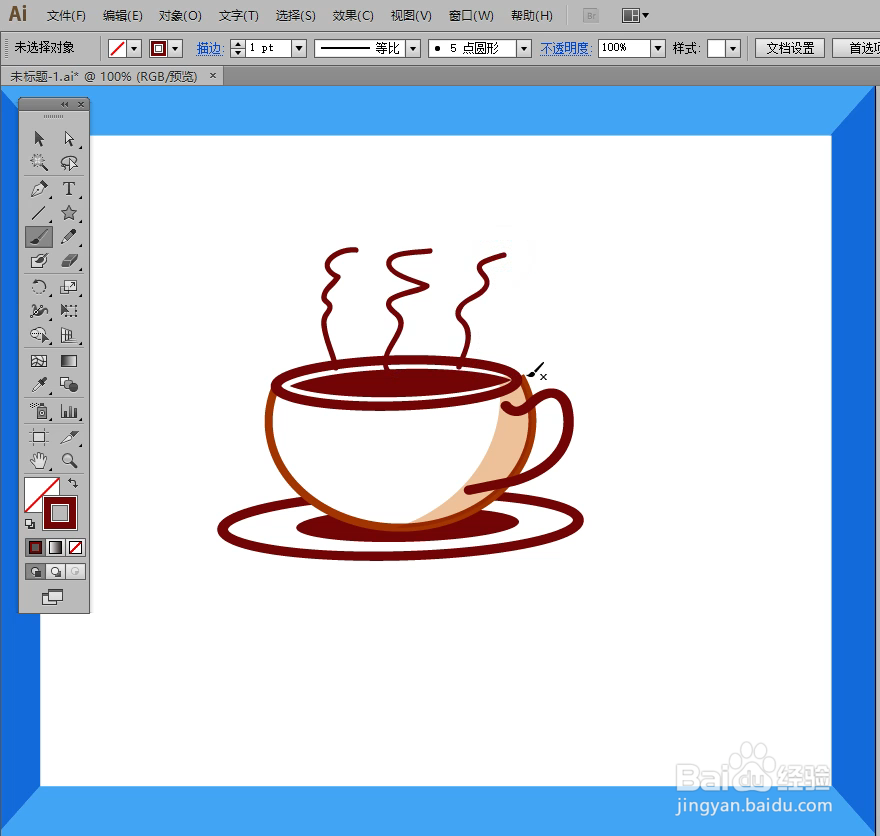Pick the Paintbrush tool

(39, 237)
